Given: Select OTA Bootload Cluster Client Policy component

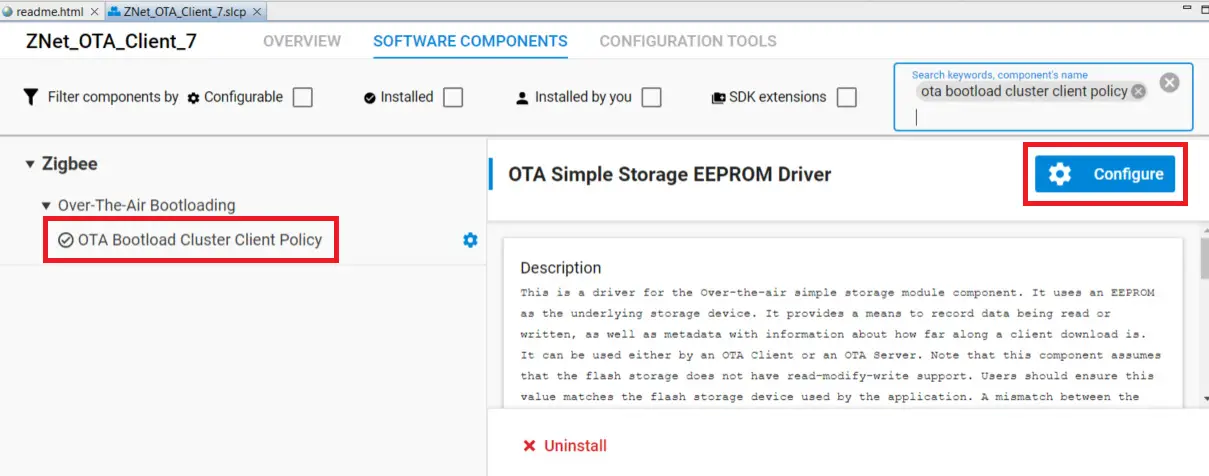Looking at the screenshot, I should pos(200,240).
